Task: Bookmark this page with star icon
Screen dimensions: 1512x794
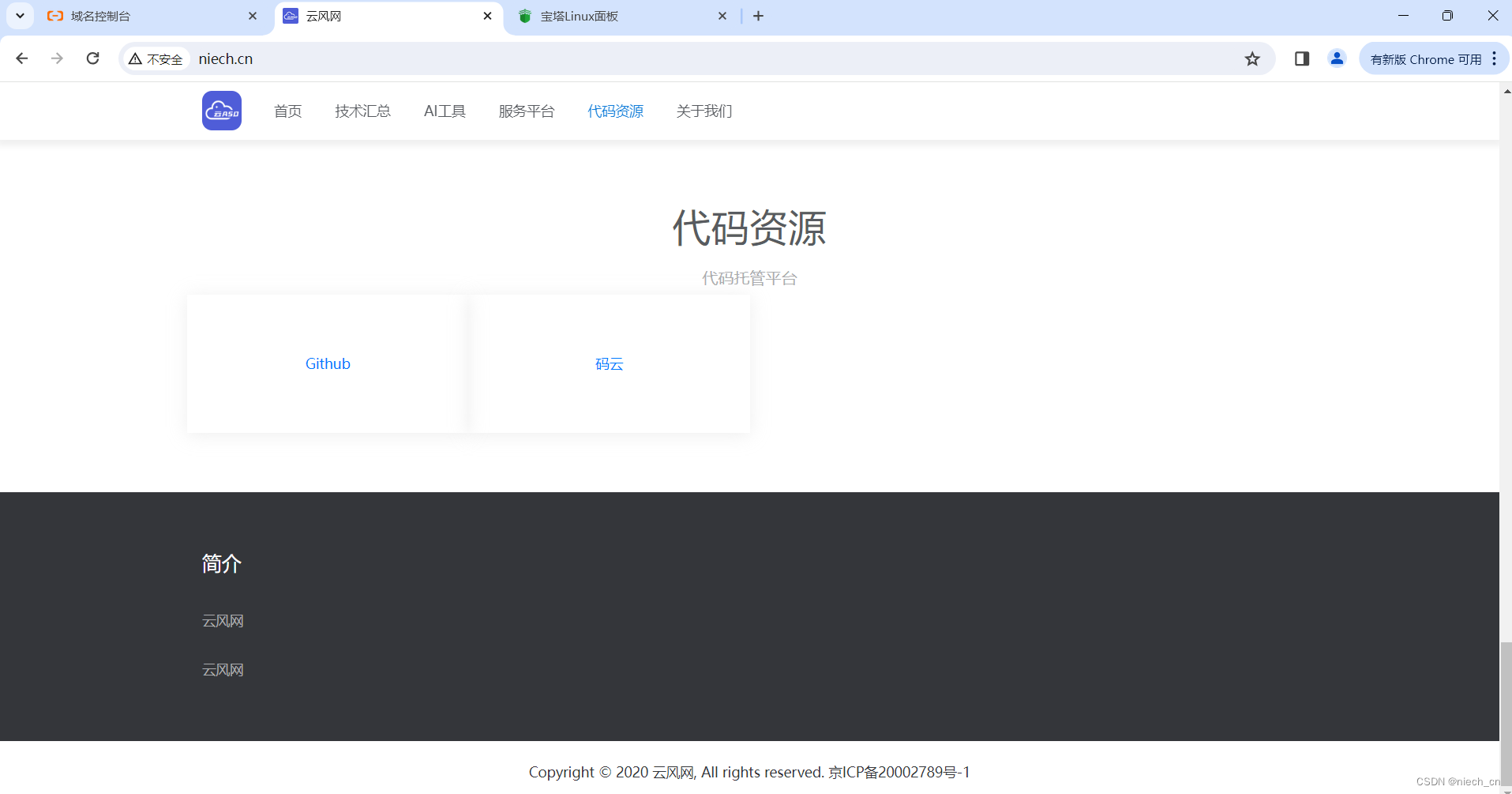Action: 1252,58
